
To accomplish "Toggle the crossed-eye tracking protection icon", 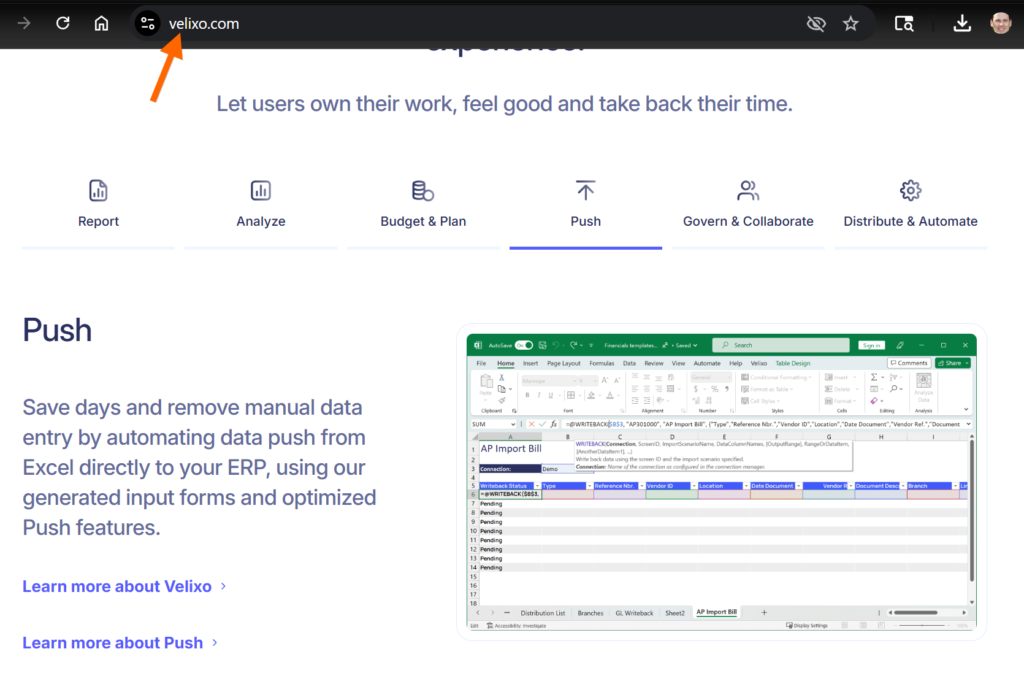I will tap(816, 24).
